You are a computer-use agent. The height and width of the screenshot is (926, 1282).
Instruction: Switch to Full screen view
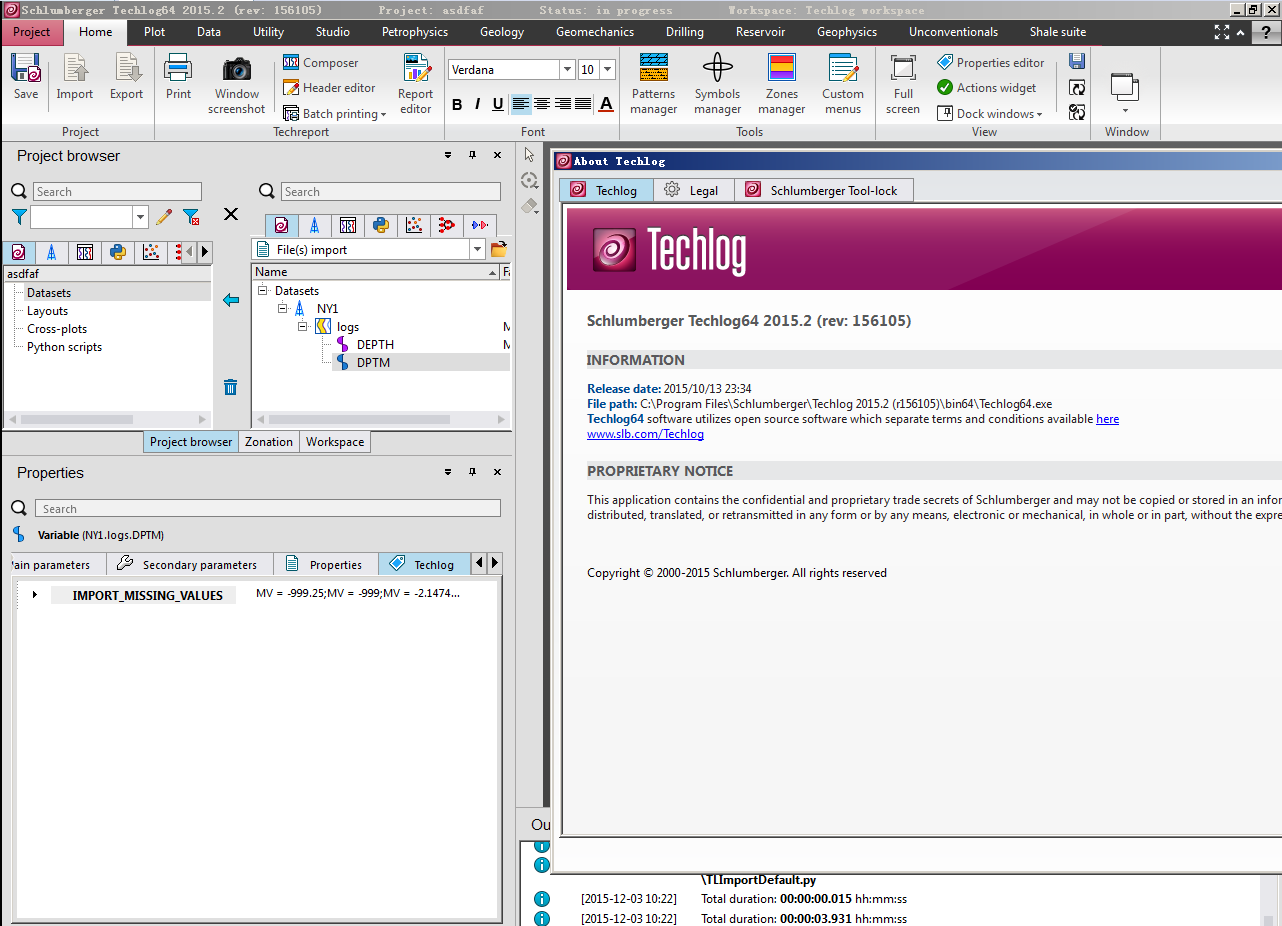tap(903, 85)
